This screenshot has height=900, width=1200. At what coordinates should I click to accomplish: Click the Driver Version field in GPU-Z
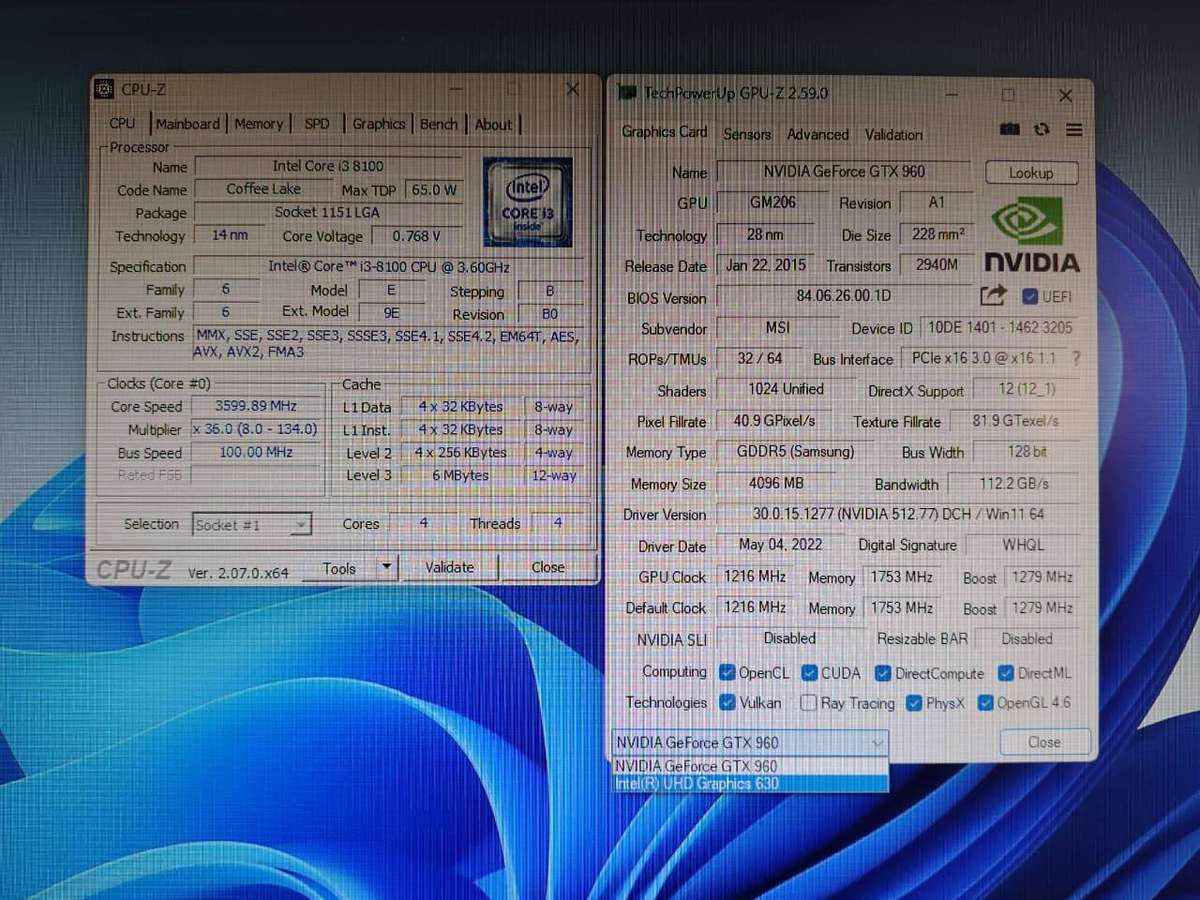coord(898,514)
